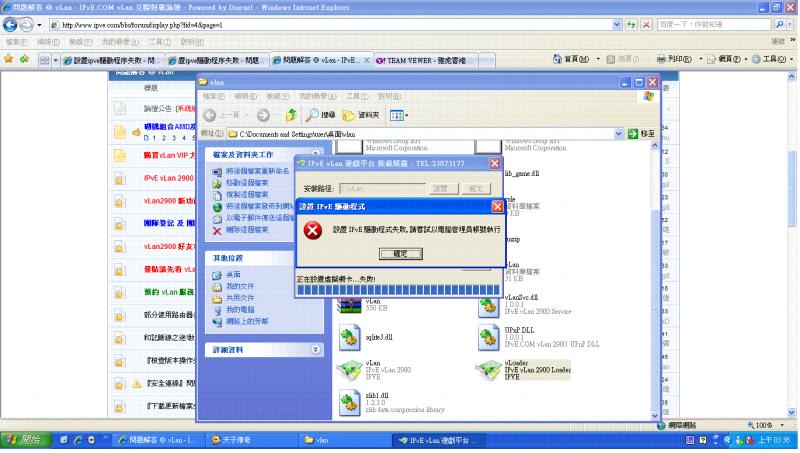Open the 我的最愛 menu in vlan Explorer window
800x453 pixels.
point(317,96)
